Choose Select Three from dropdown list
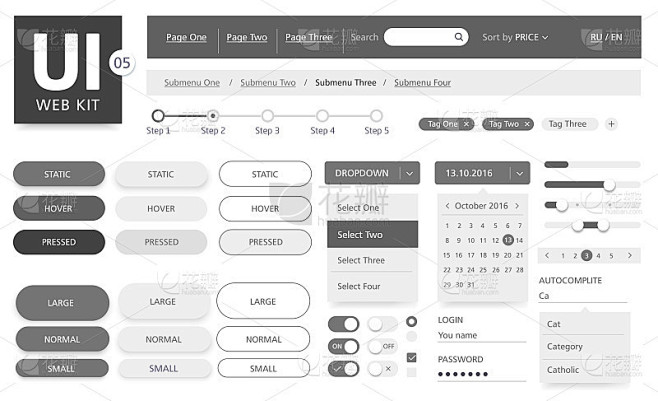This screenshot has height=401, width=658. (361, 260)
